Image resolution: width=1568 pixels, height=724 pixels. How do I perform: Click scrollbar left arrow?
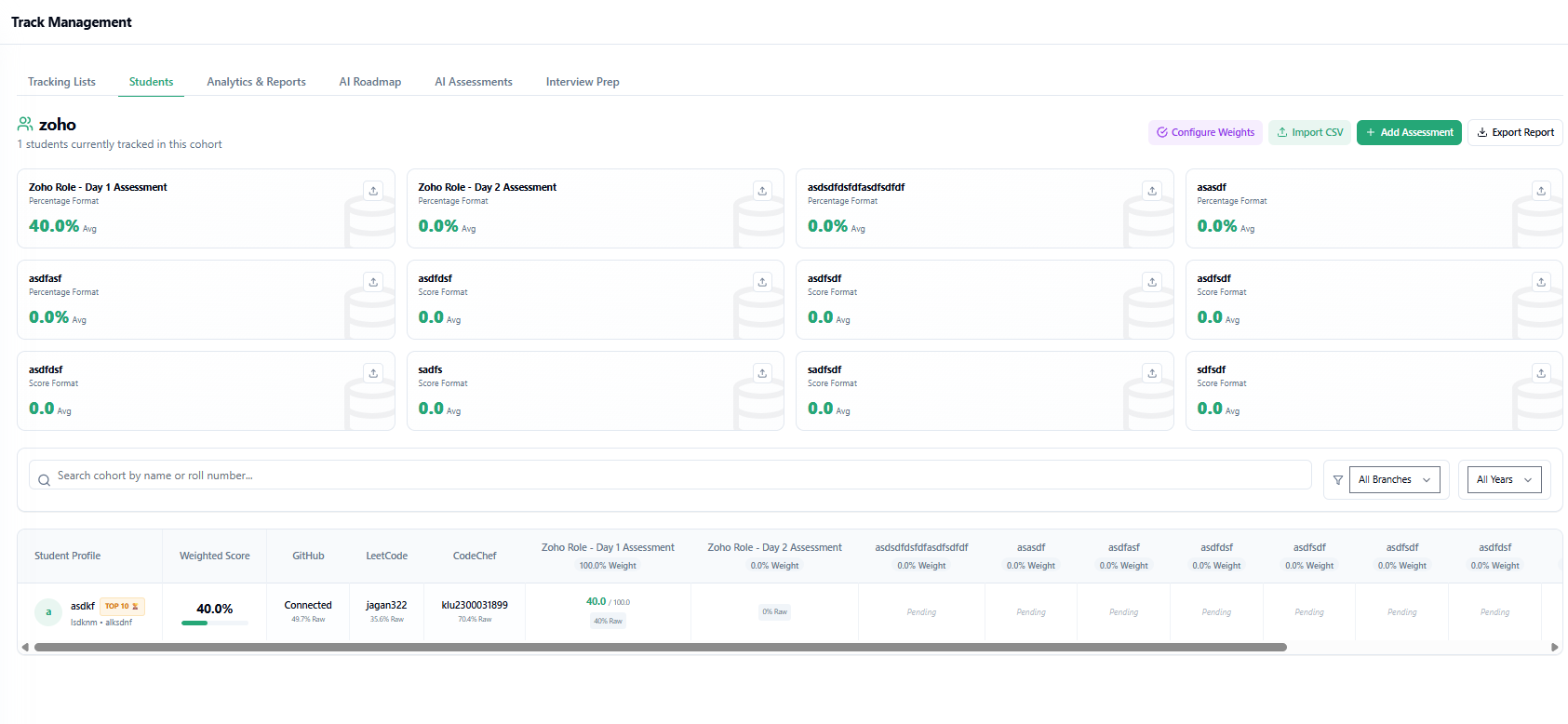tap(25, 647)
